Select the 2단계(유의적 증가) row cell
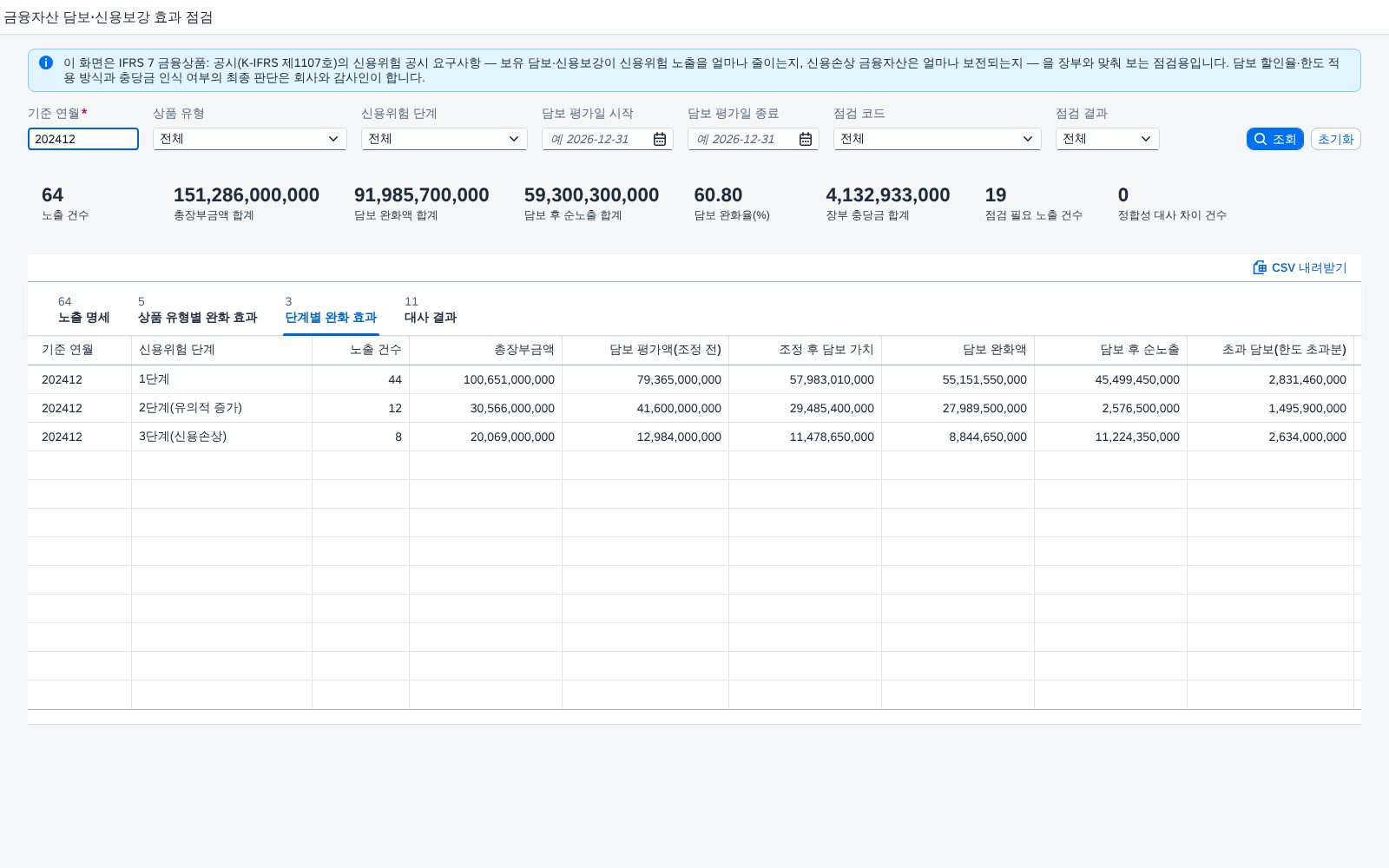 (221, 408)
